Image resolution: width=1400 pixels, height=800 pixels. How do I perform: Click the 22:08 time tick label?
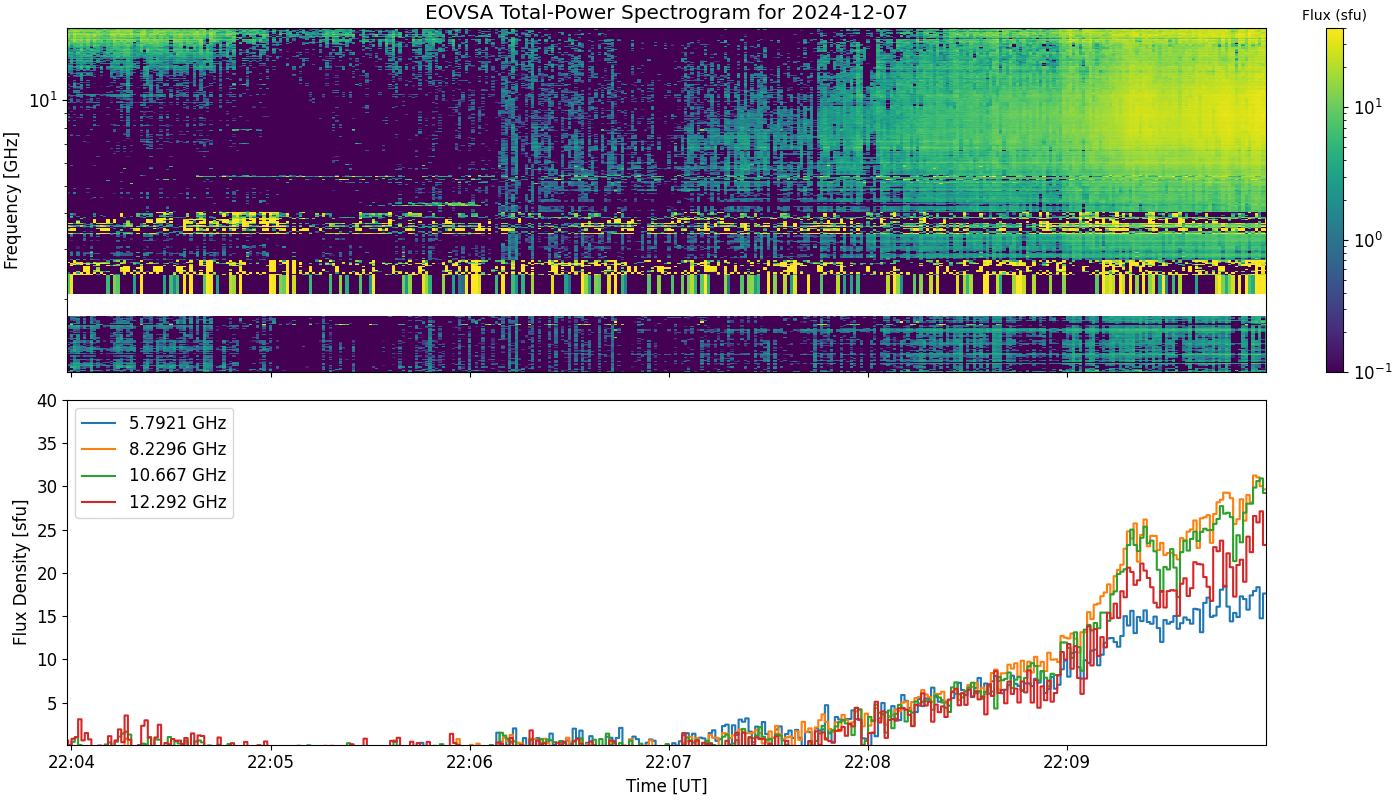click(x=868, y=762)
